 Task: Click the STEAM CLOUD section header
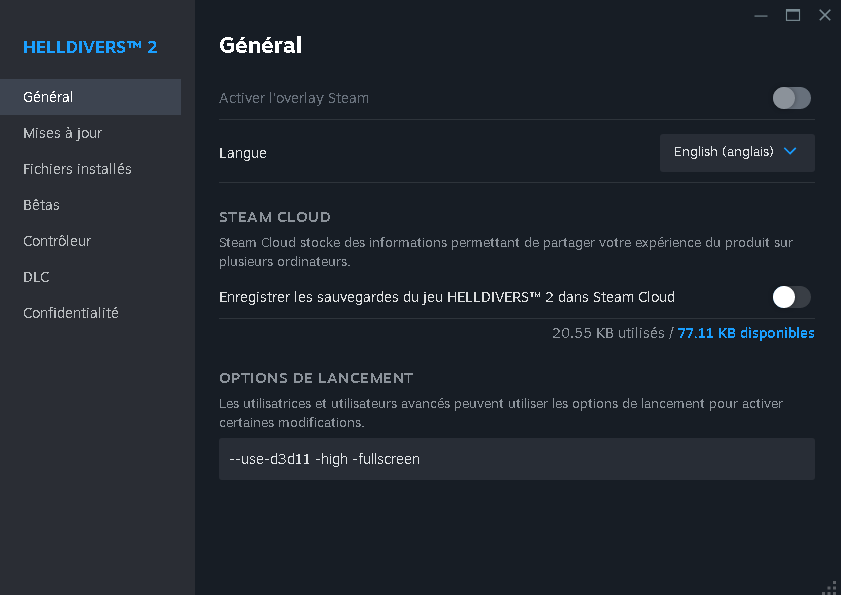point(275,217)
